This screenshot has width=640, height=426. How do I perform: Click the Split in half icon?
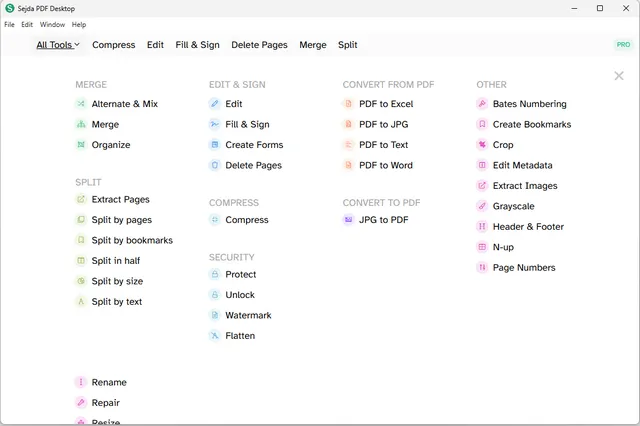81,260
